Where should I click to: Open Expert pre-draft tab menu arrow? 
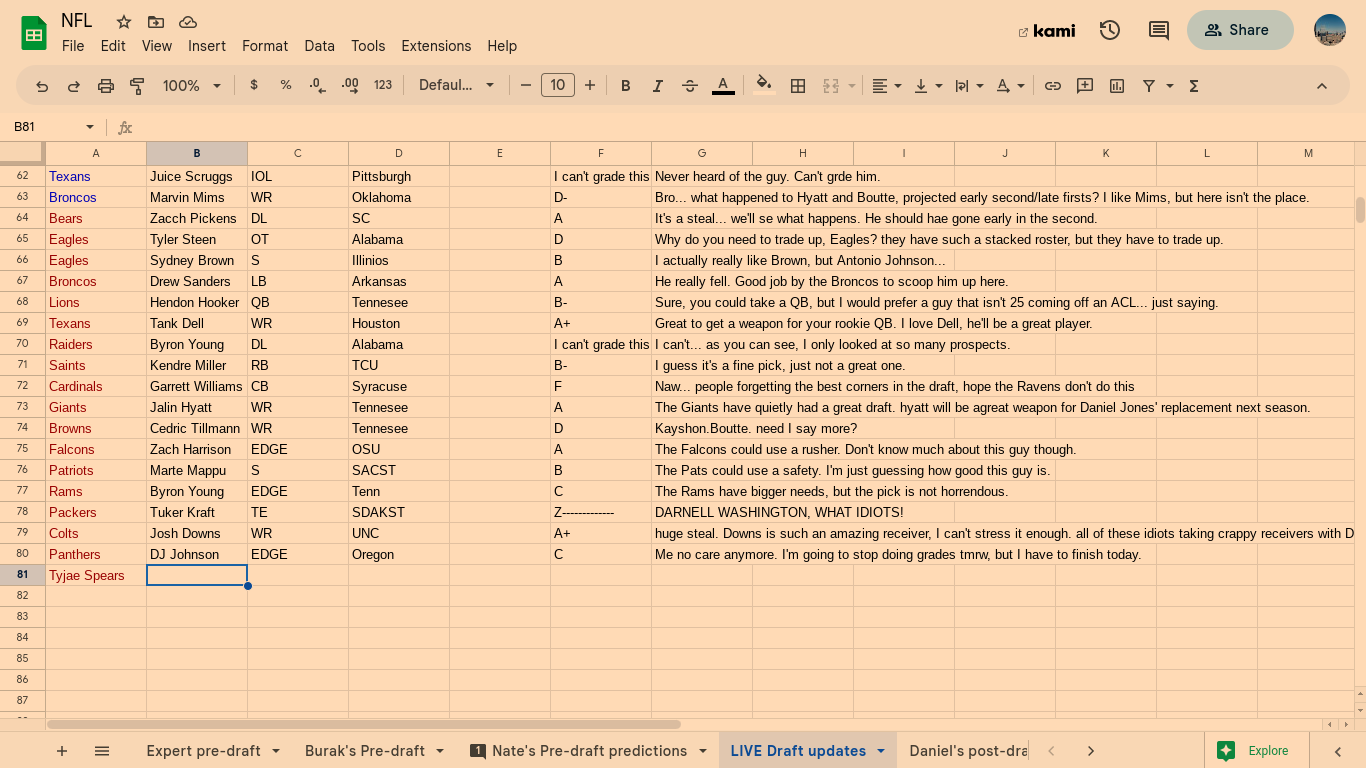[x=276, y=751]
